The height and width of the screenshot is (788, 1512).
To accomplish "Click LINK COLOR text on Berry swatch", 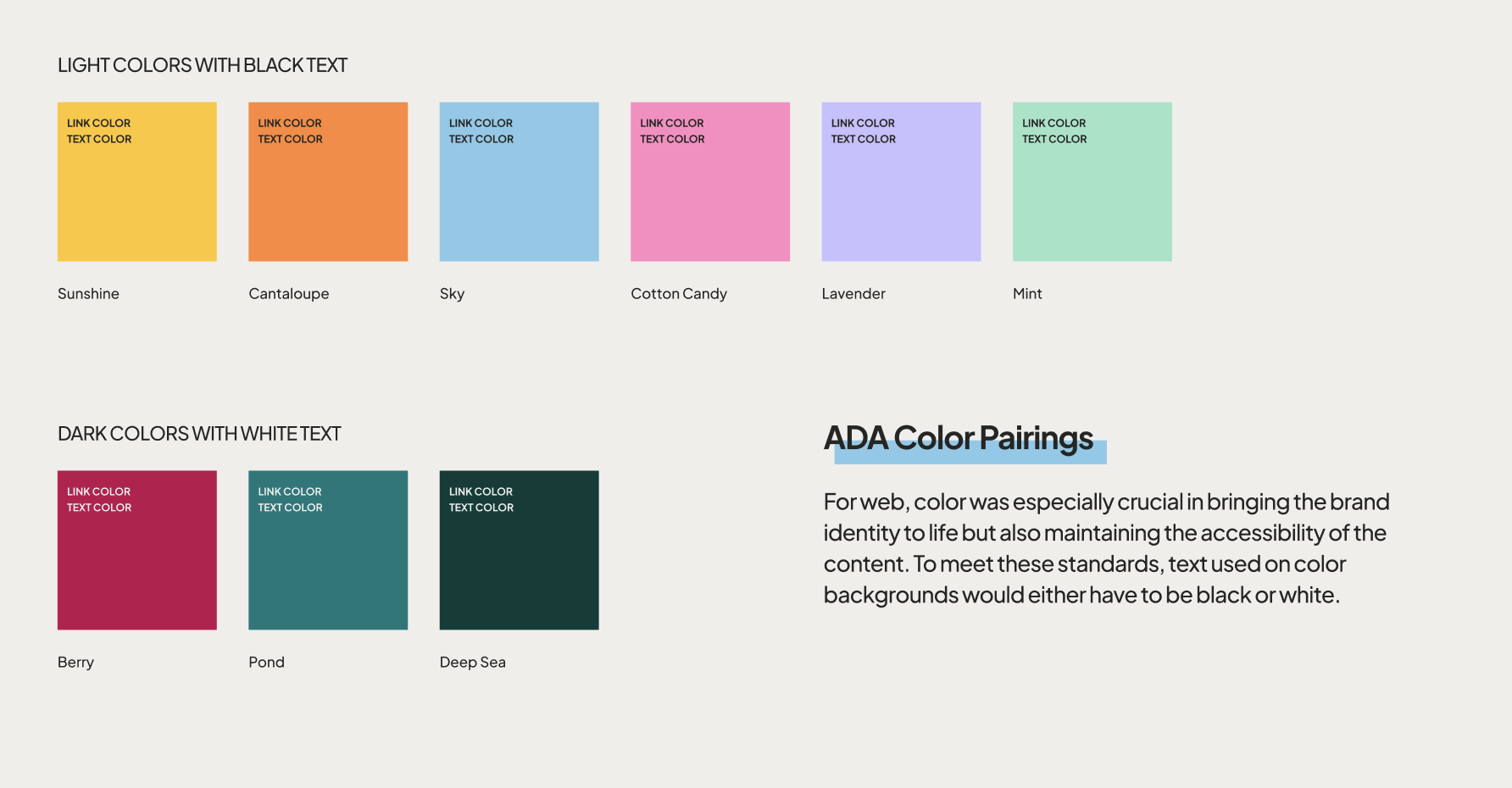I will [x=99, y=491].
